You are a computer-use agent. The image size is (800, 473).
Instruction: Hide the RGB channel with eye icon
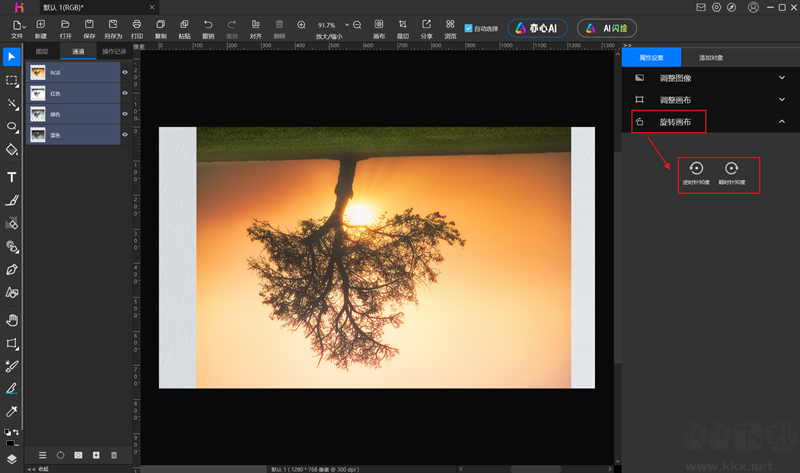click(x=125, y=72)
